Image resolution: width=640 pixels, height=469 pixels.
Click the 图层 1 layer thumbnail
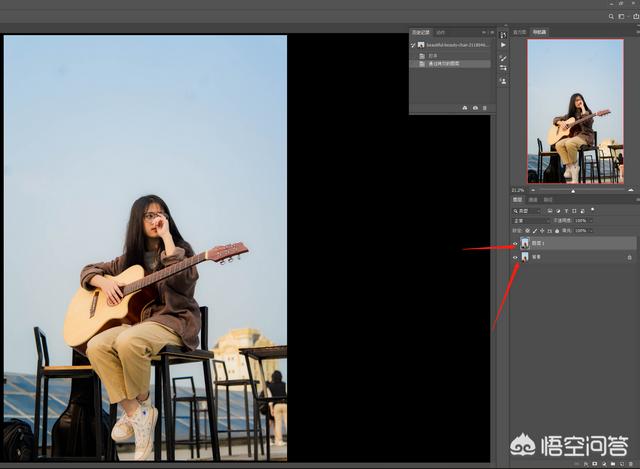(525, 243)
